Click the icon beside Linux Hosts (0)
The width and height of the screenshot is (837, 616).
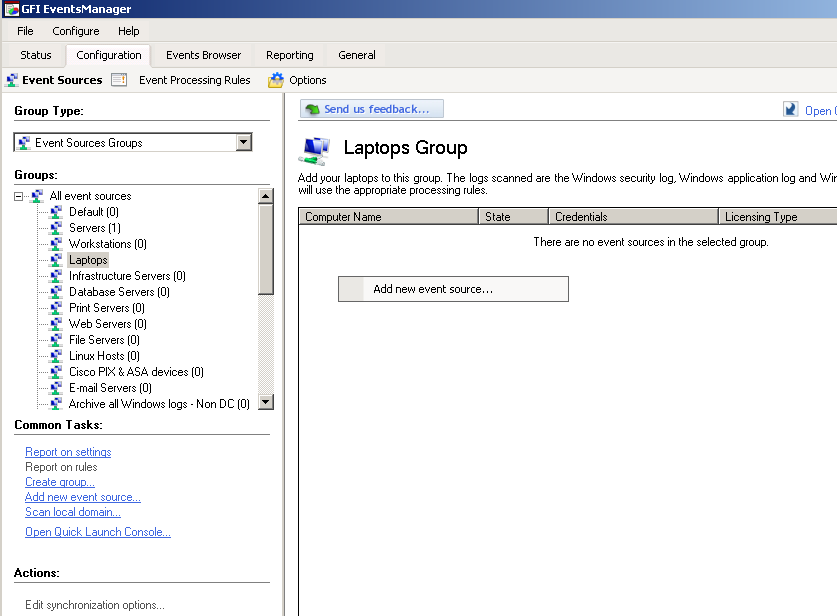[x=56, y=356]
